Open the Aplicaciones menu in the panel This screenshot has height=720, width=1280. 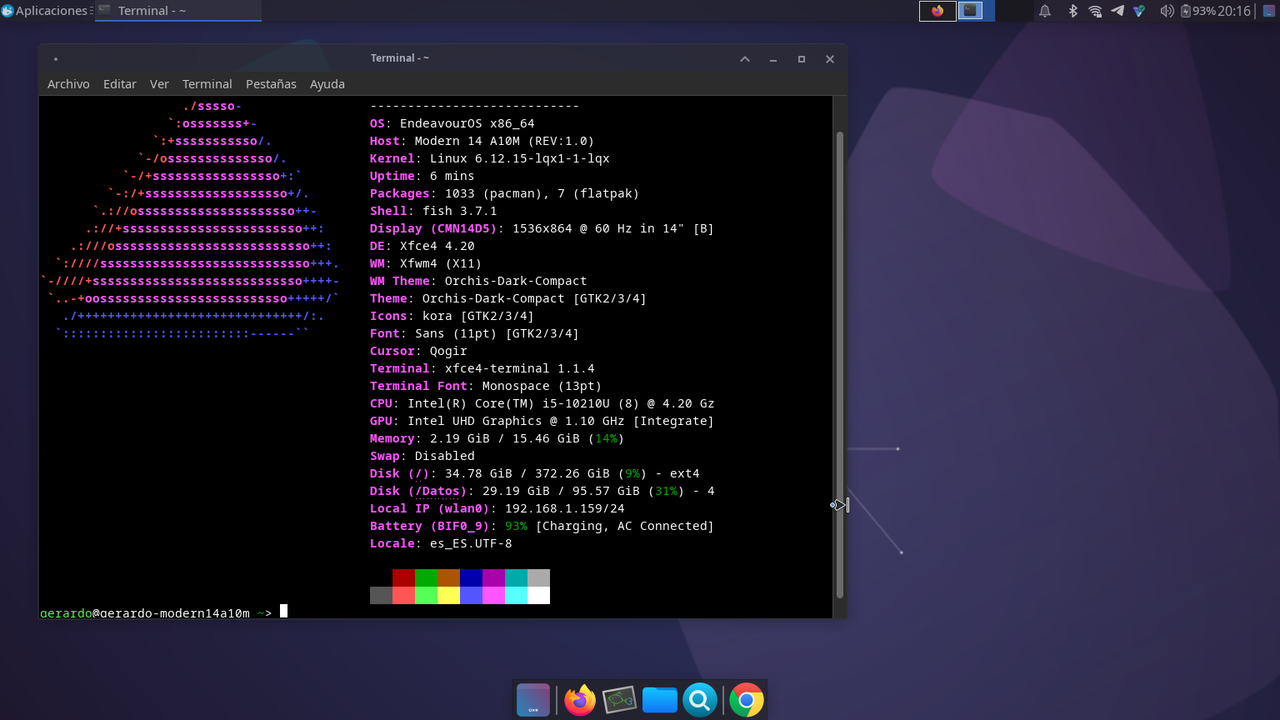tap(46, 11)
